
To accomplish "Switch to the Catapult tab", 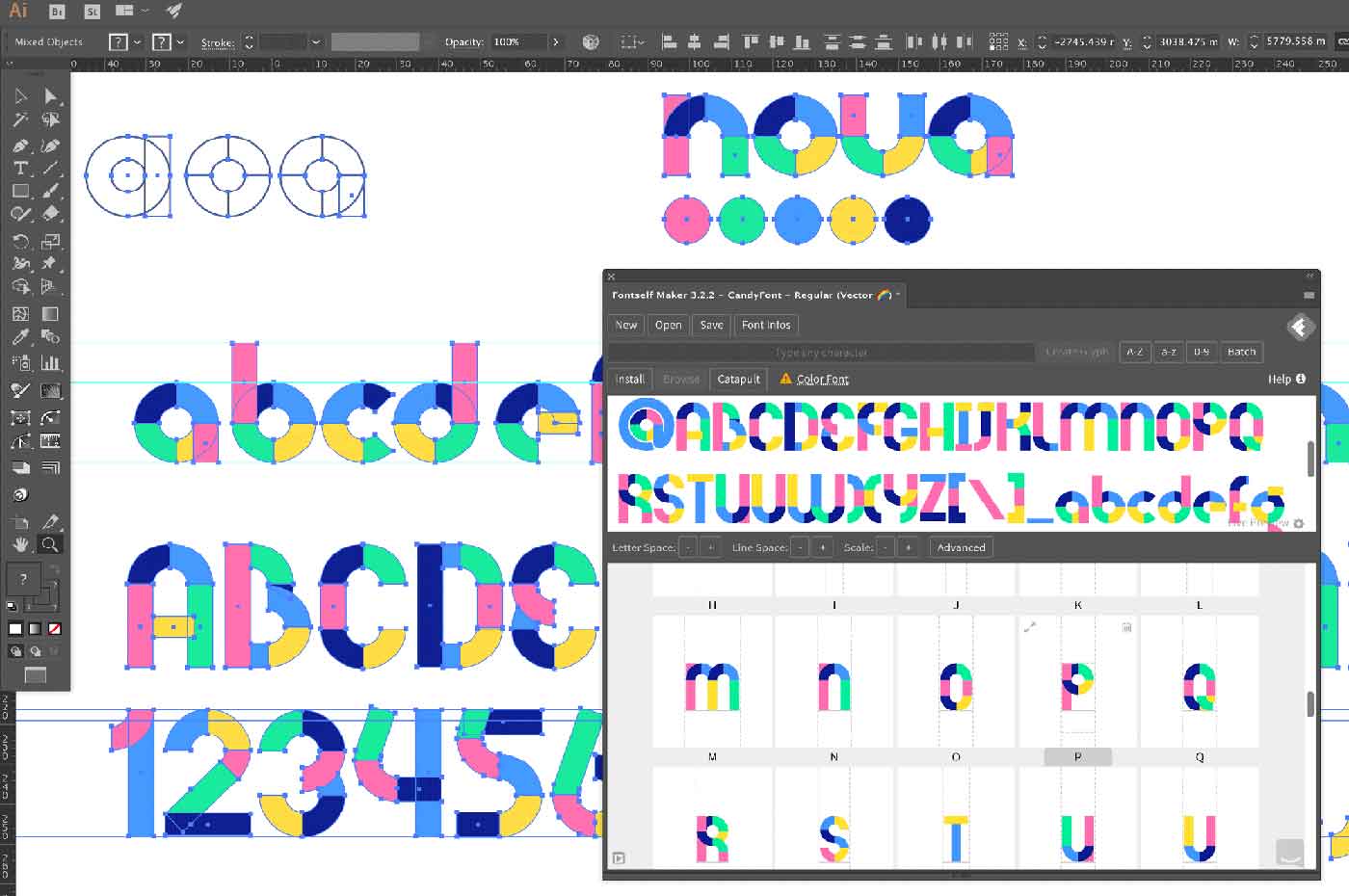I will (x=739, y=379).
